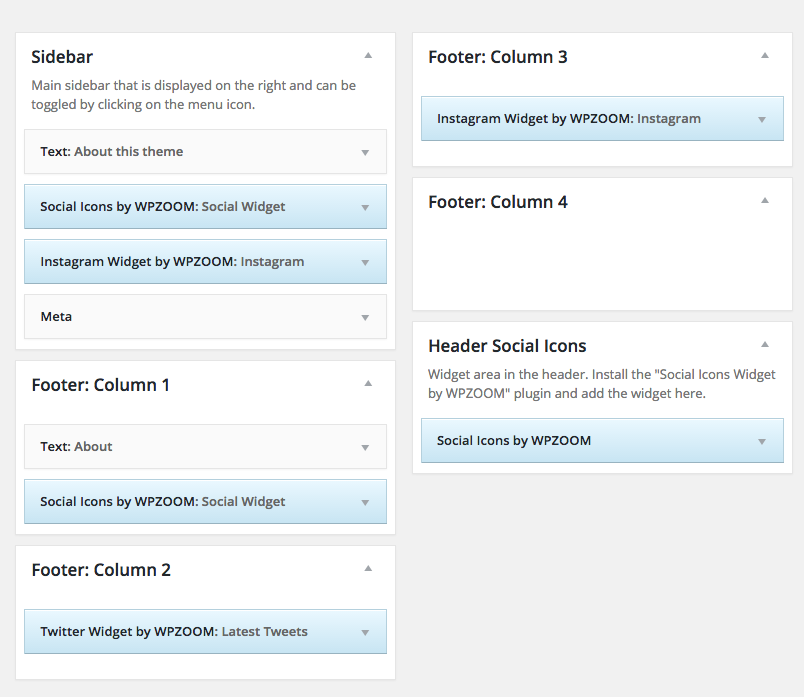Screen dimensions: 804x697
Task: Collapse Footer: Column 3 panel arrow
Action: tap(765, 55)
